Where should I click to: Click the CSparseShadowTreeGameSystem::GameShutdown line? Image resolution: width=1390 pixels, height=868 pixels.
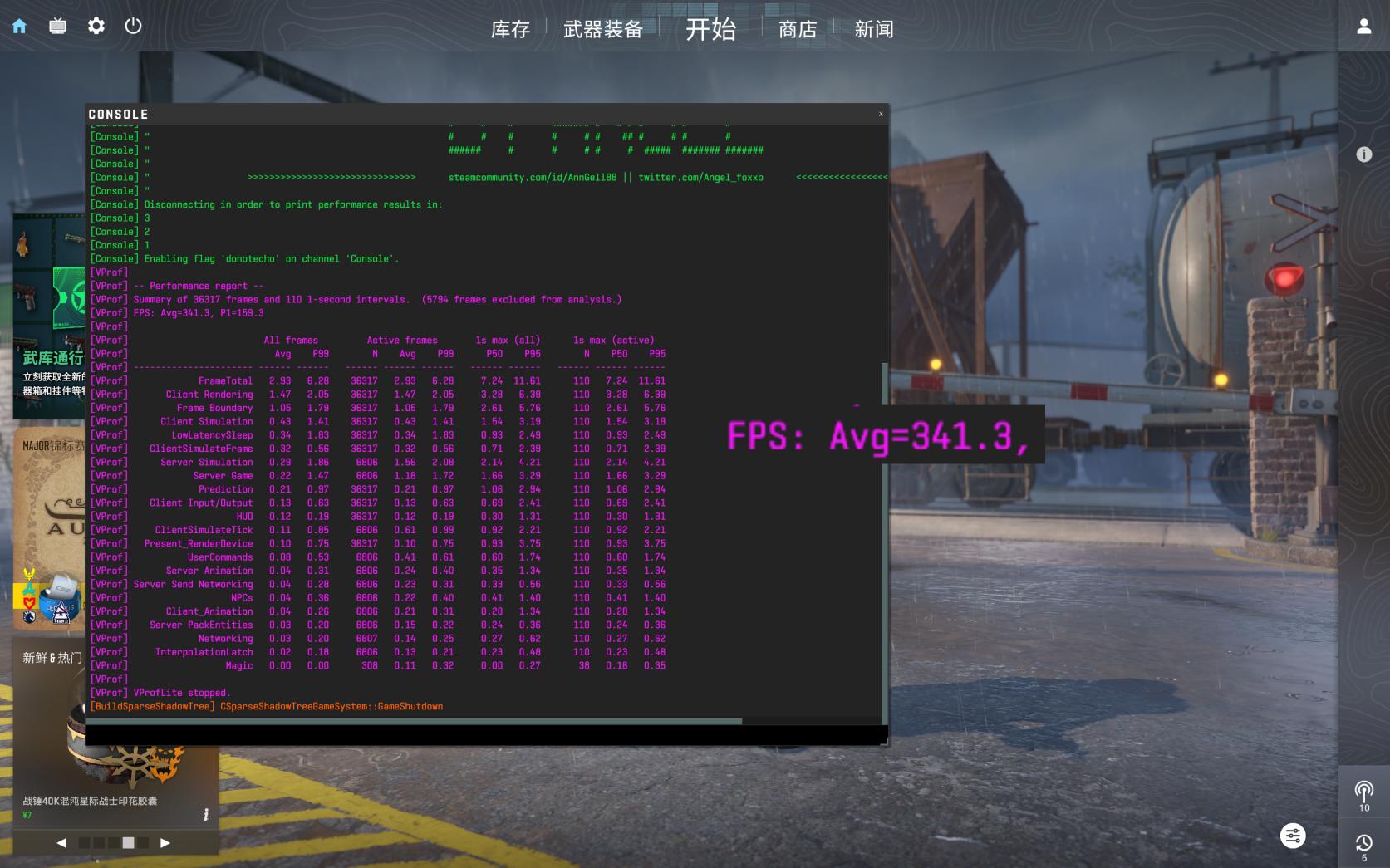pyautogui.click(x=332, y=707)
